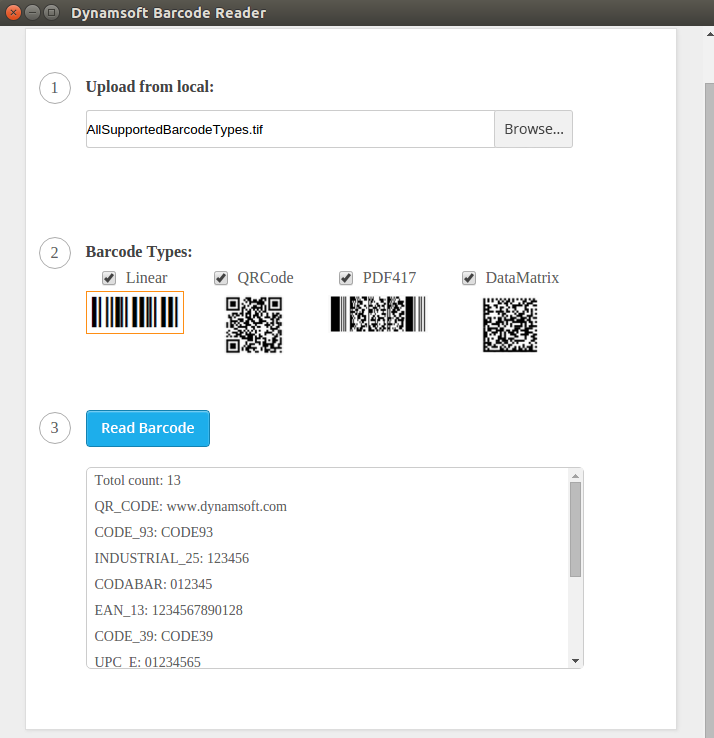Click the step 1 circle icon

click(x=55, y=87)
